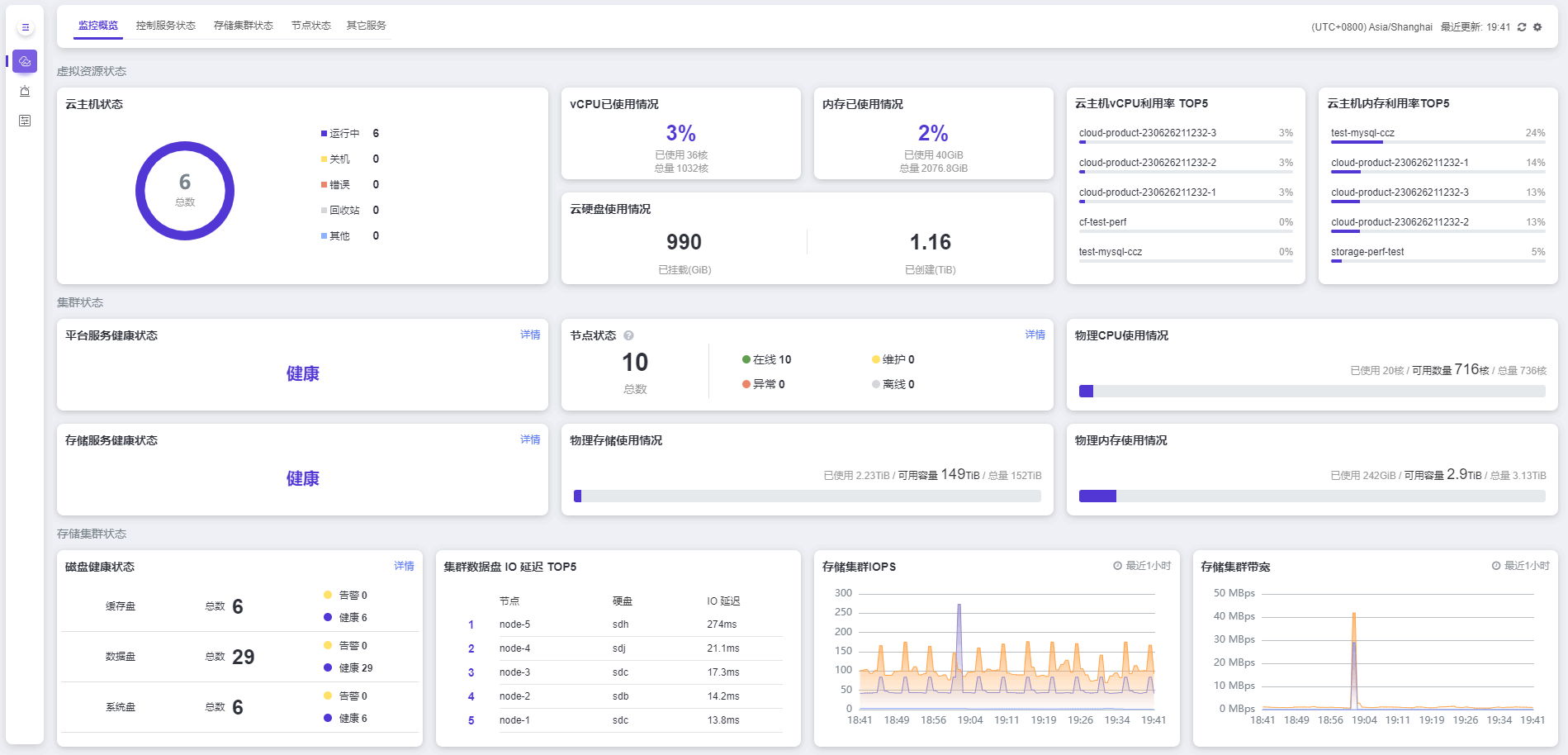Open the 其它服务 tab
1568x755 pixels.
366,26
